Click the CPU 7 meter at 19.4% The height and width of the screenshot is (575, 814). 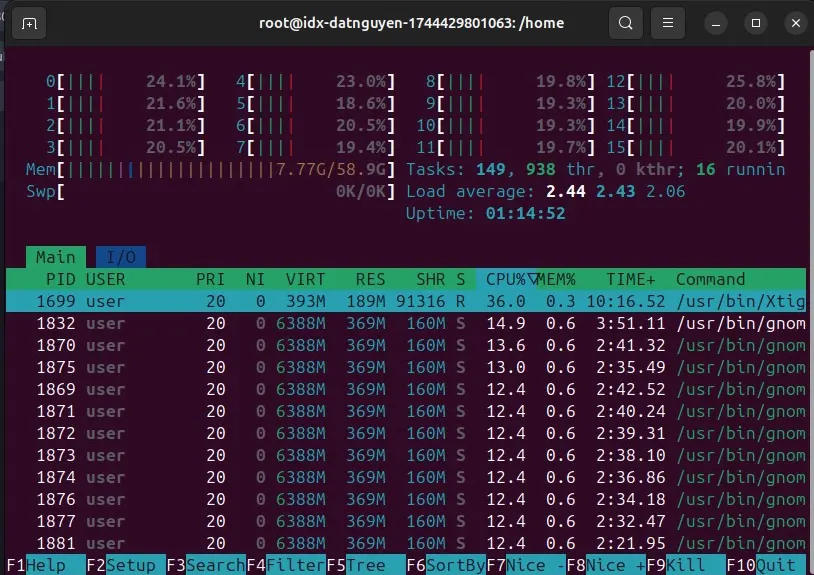point(316,147)
